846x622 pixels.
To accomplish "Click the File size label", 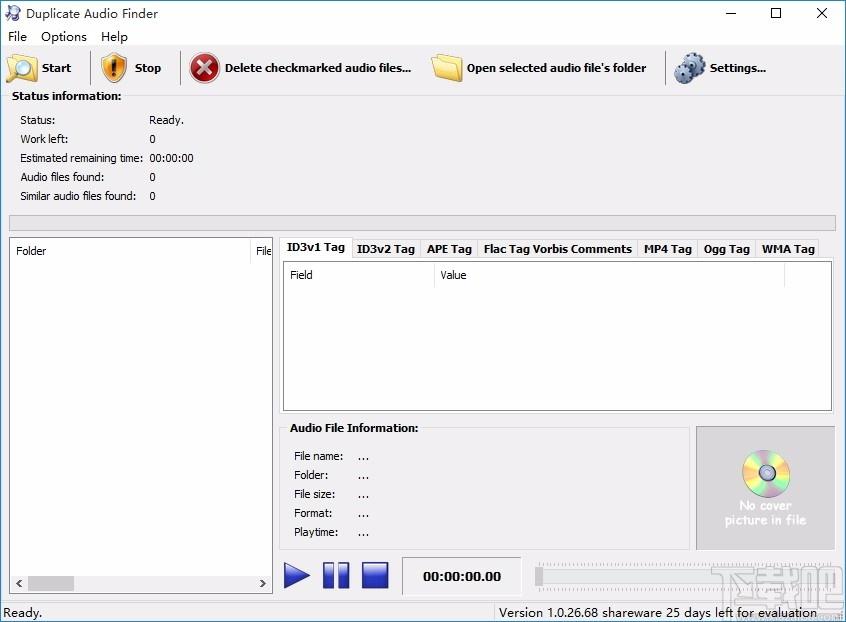I will [x=314, y=494].
